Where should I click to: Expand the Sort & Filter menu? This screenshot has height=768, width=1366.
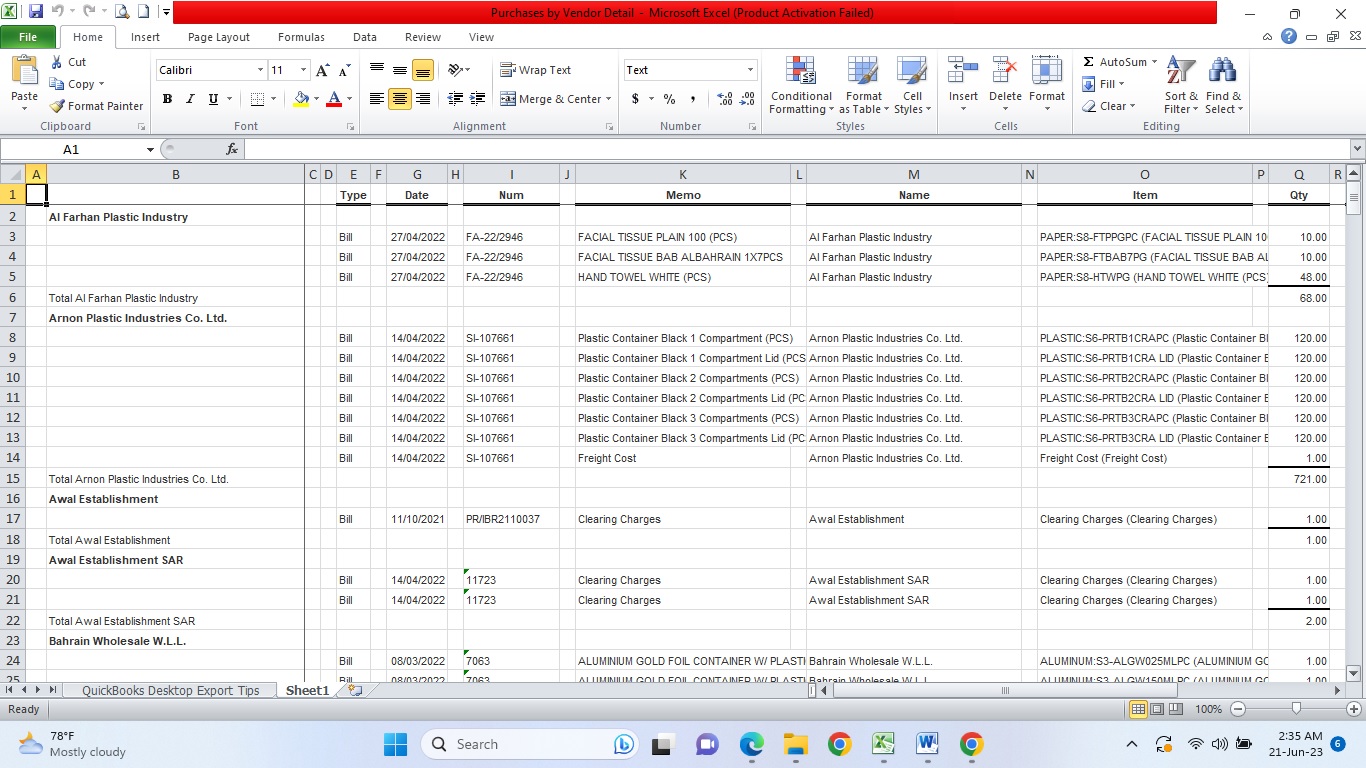(1181, 86)
